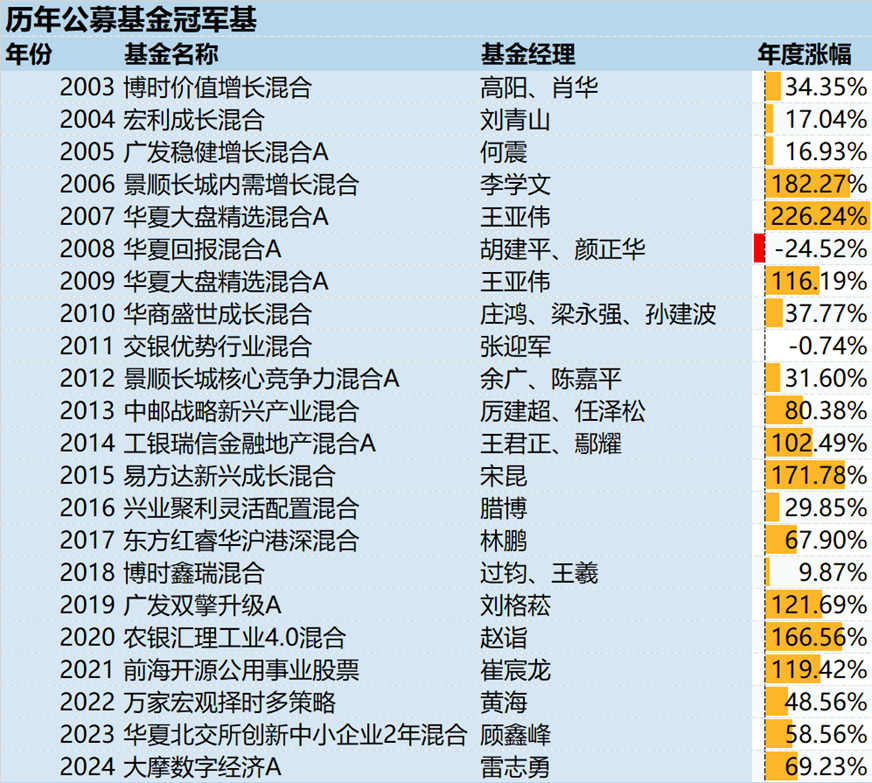The height and width of the screenshot is (783, 872).
Task: Select manager cell 张迎军
Action: [x=516, y=346]
